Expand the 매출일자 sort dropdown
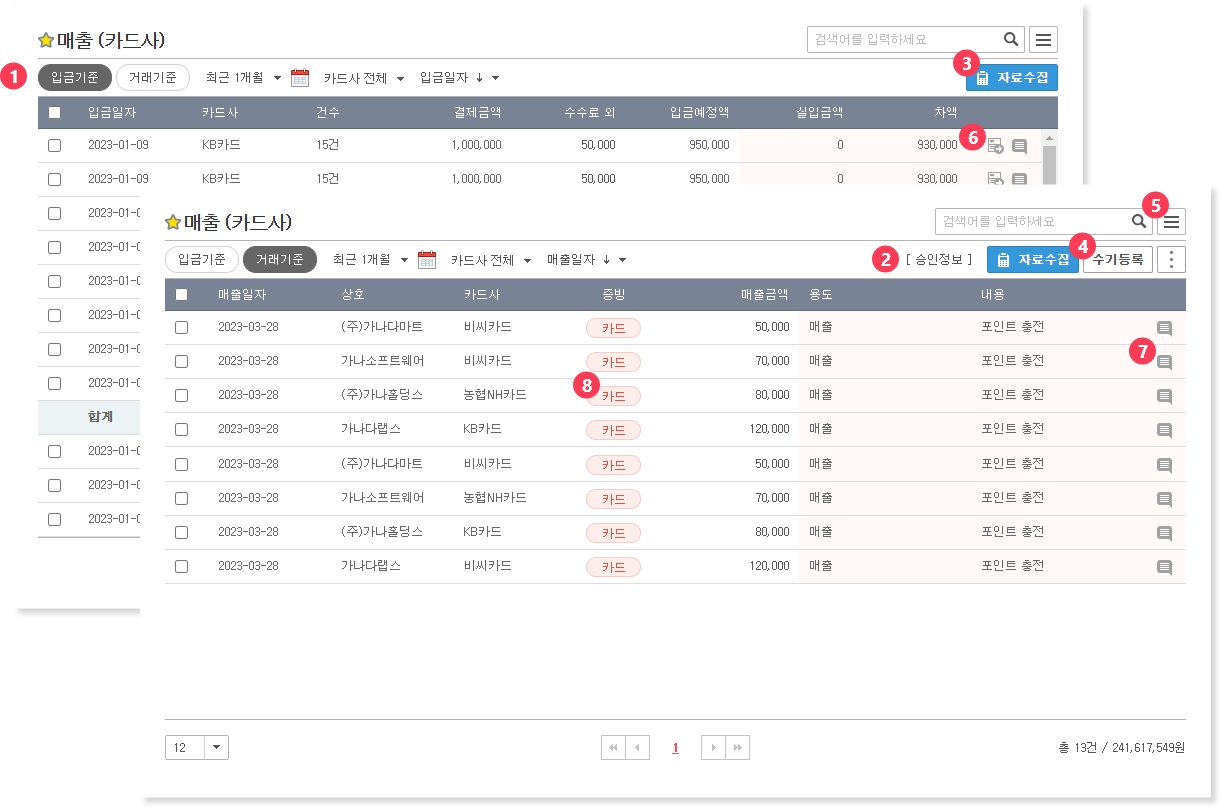The width and height of the screenshot is (1224, 810). [x=622, y=260]
